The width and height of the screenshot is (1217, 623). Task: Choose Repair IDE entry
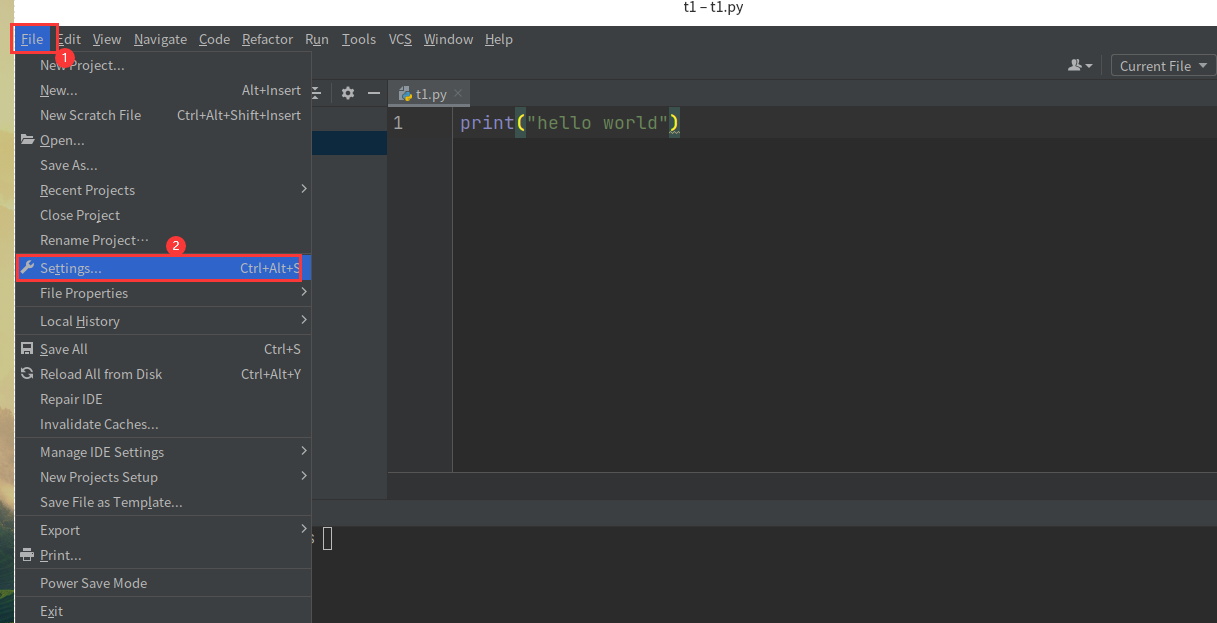coord(163,399)
